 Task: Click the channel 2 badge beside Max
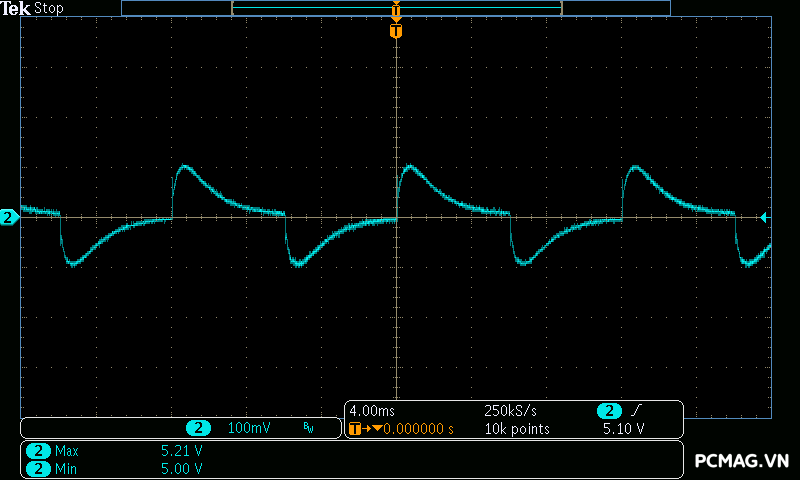39,451
